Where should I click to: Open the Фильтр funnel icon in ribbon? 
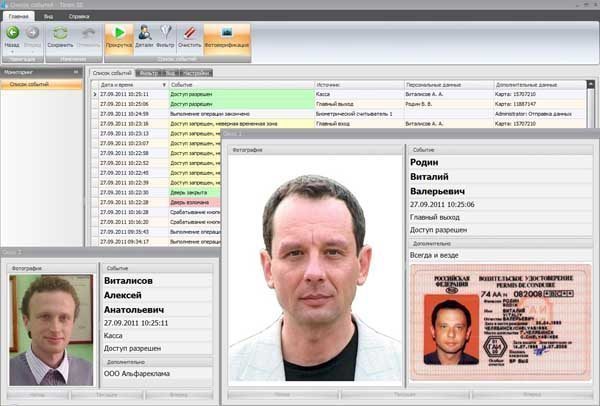pos(167,34)
